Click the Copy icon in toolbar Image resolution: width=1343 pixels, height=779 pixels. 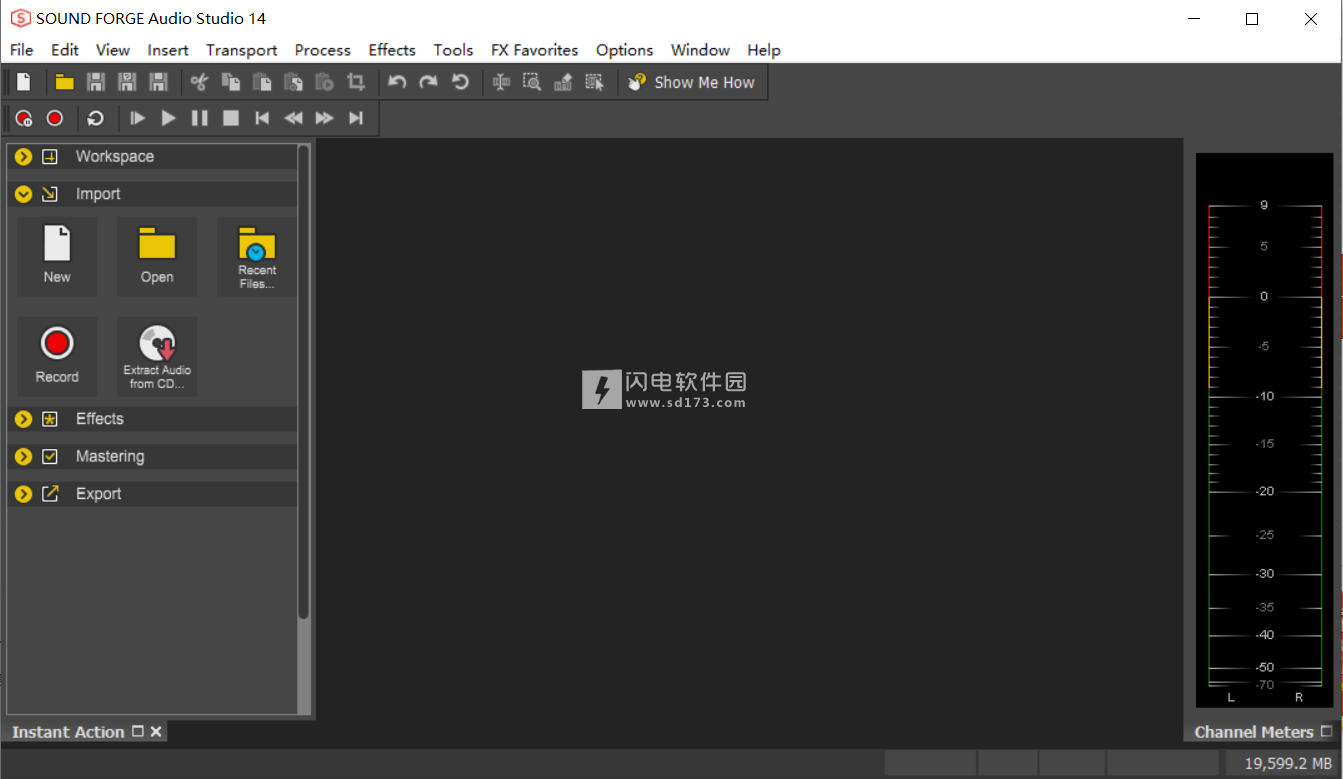230,82
